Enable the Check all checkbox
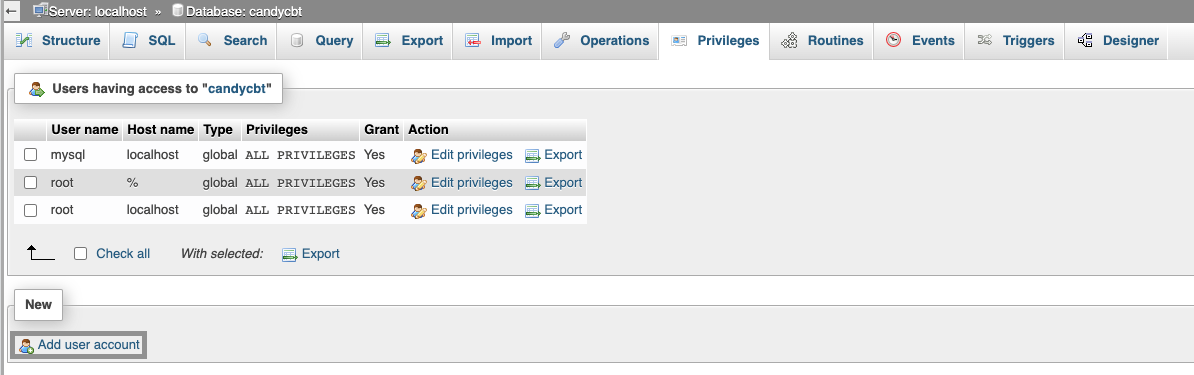The width and height of the screenshot is (1194, 375). click(81, 254)
